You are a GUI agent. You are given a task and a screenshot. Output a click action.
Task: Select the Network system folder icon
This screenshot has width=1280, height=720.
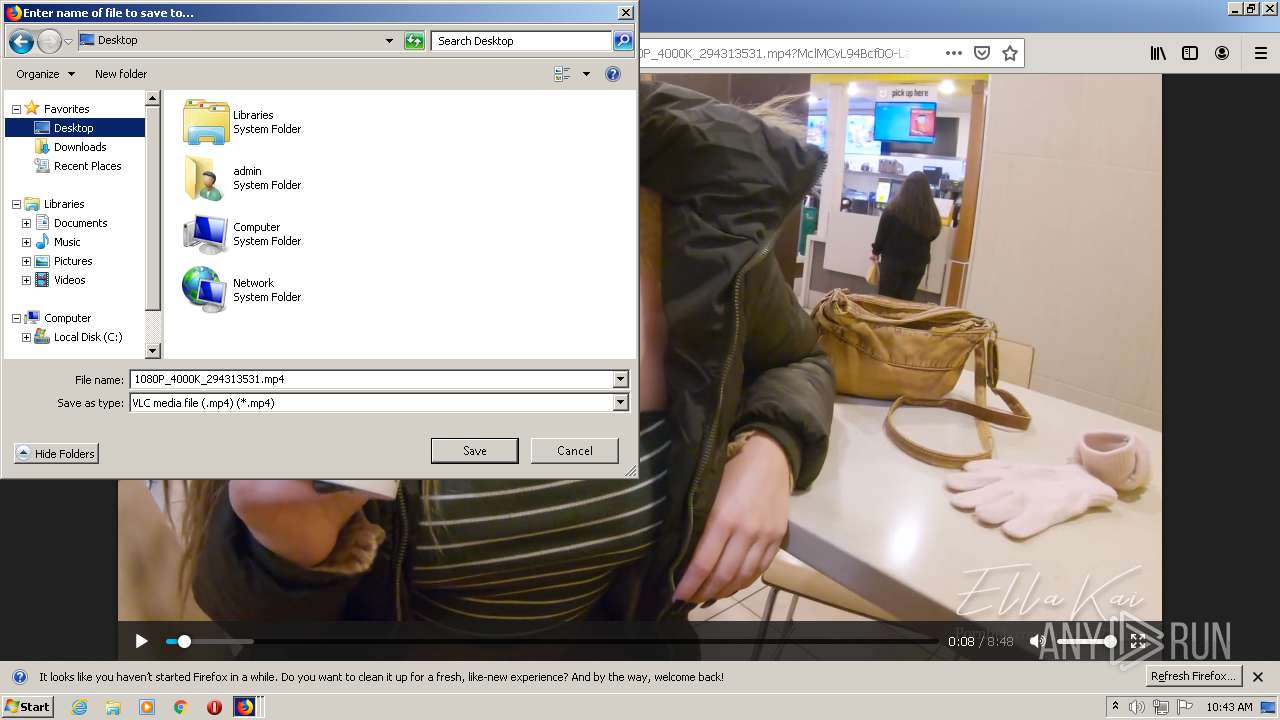click(206, 290)
